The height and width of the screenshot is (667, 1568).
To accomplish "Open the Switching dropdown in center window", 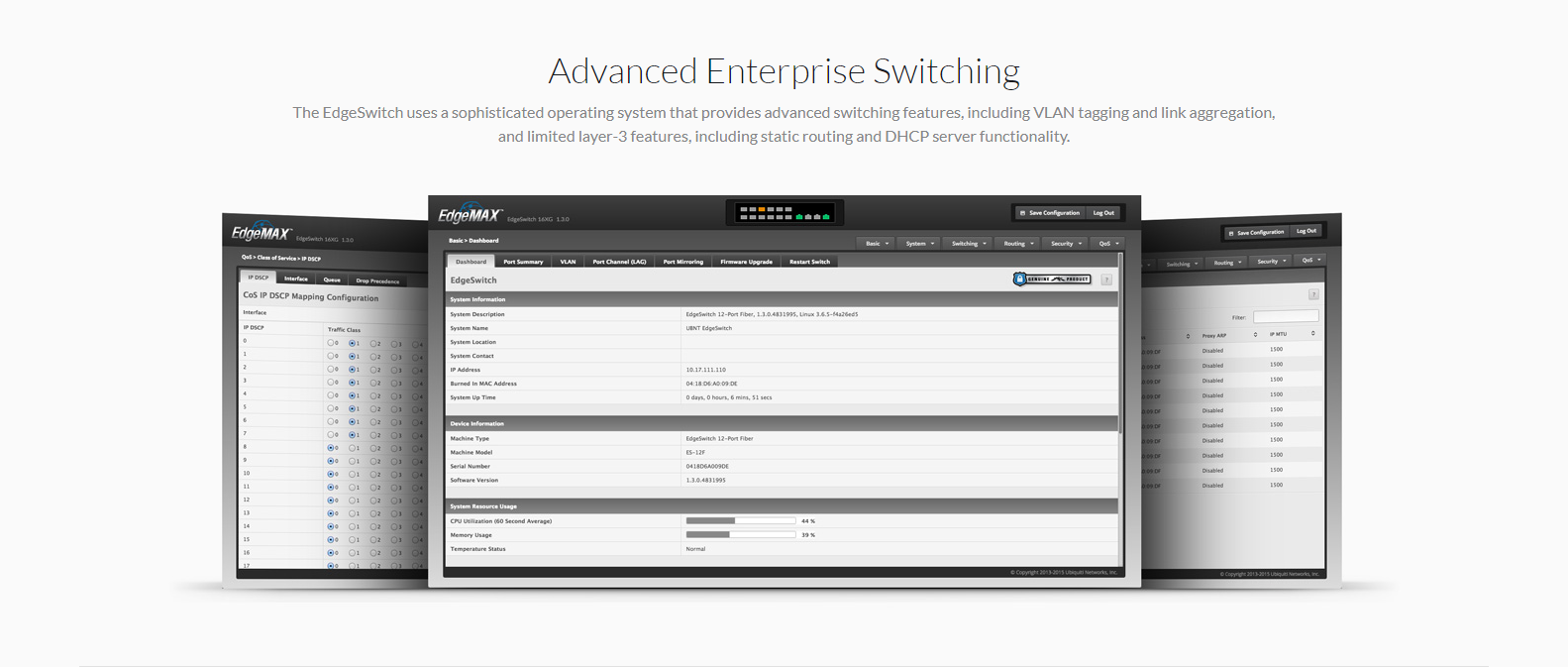I will (969, 243).
